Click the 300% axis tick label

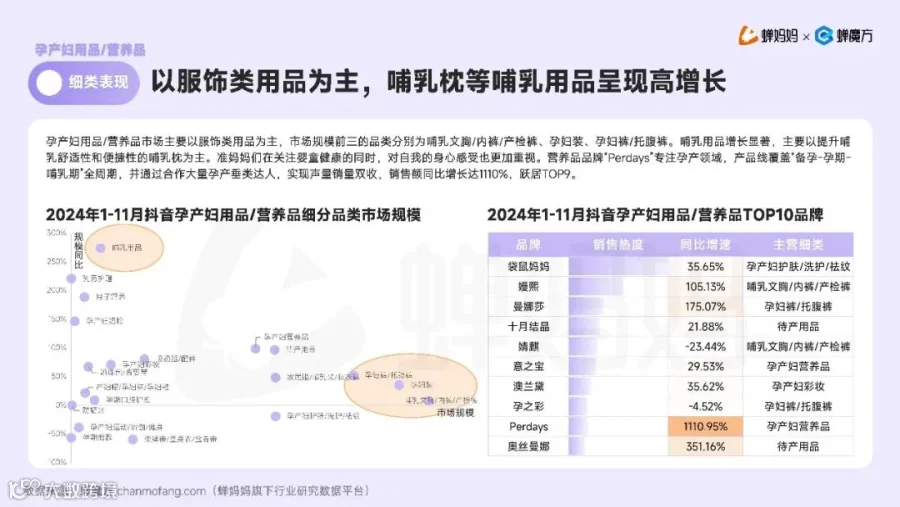(x=56, y=233)
